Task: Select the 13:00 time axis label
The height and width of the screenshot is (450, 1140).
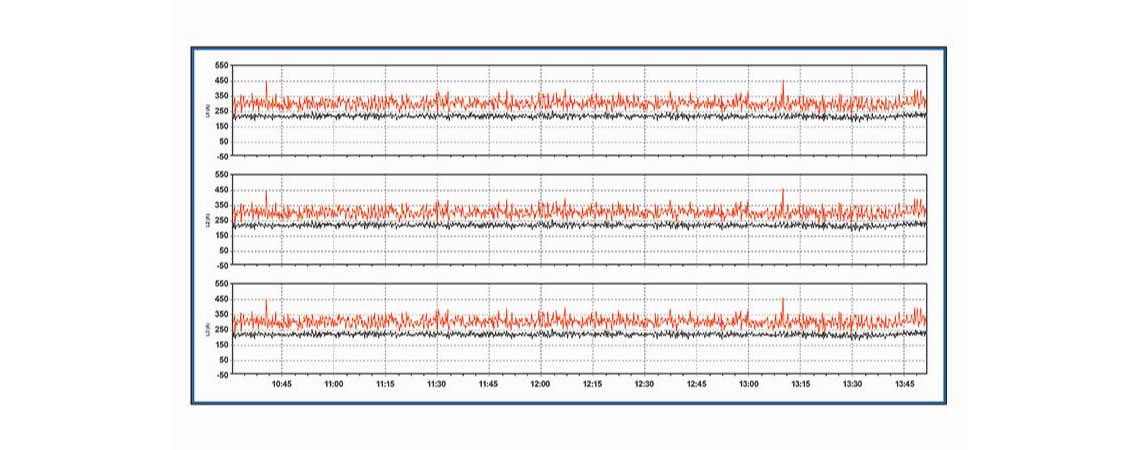Action: [x=748, y=383]
